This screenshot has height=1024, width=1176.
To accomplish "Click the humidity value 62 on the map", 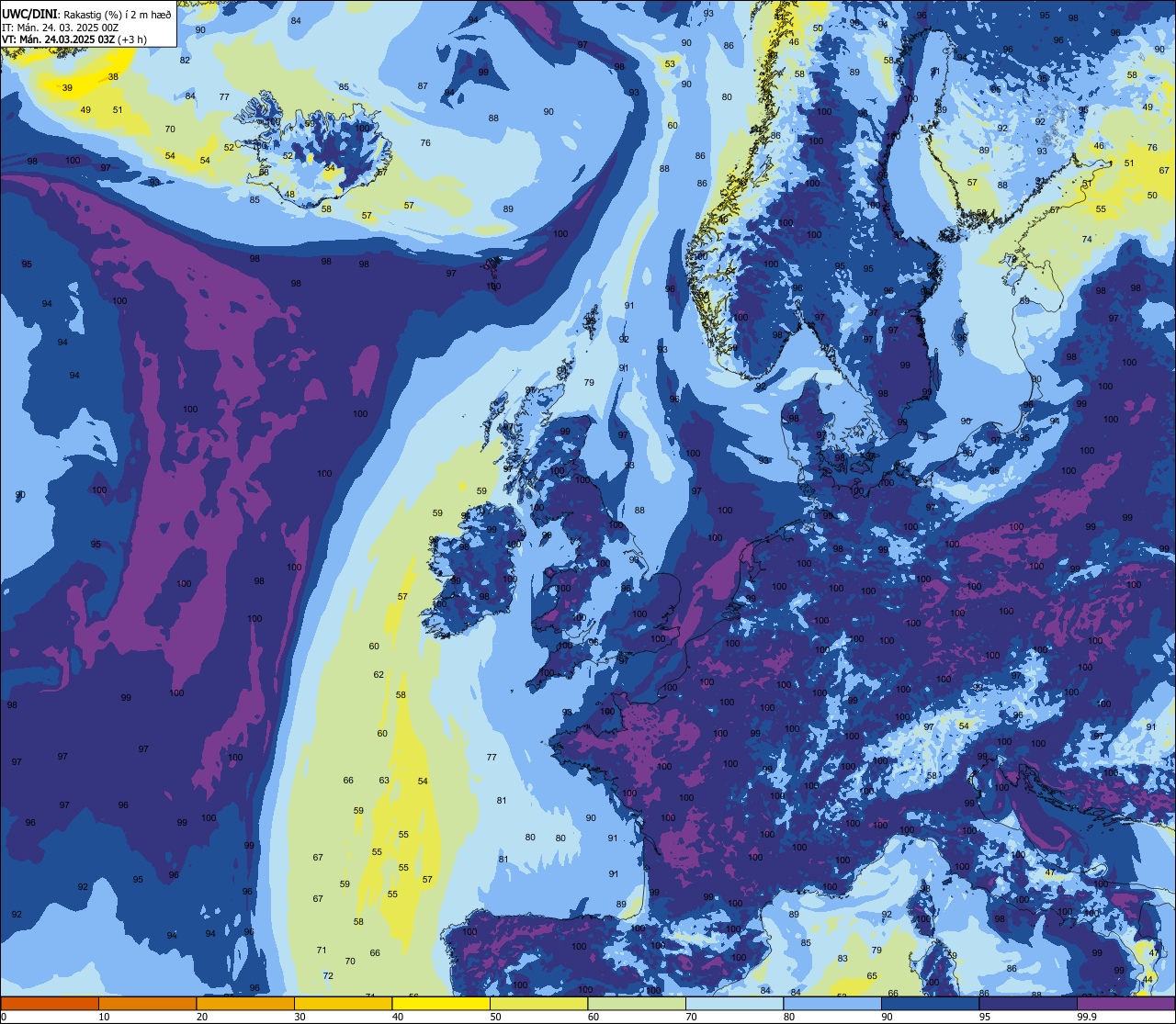I will point(379,675).
